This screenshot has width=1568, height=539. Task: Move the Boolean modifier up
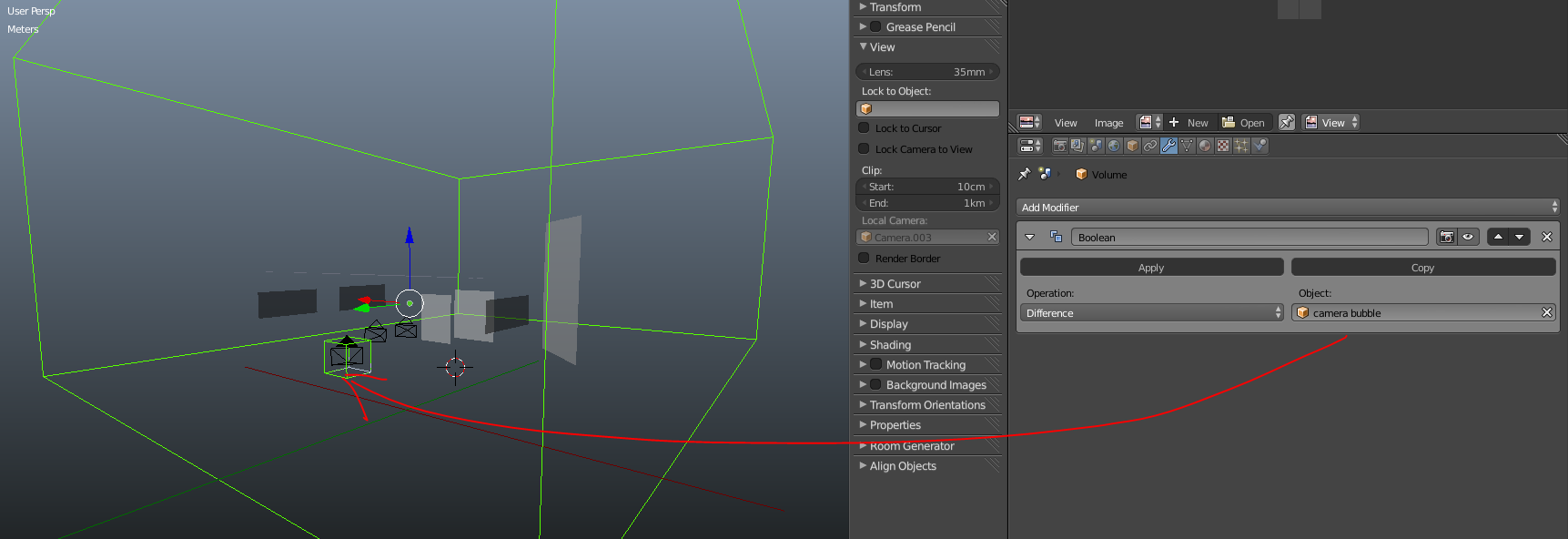coord(1498,237)
